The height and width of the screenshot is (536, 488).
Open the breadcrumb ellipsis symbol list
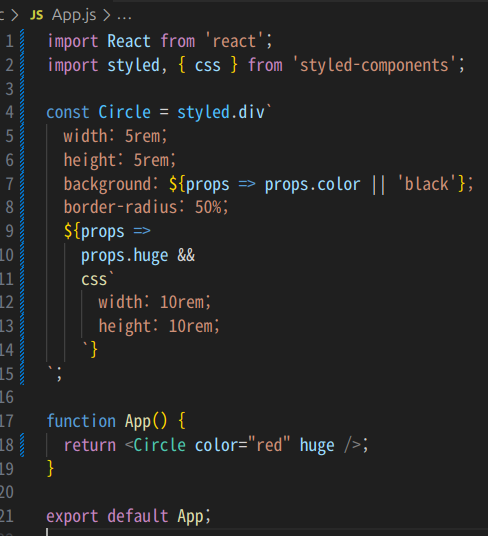pos(124,18)
